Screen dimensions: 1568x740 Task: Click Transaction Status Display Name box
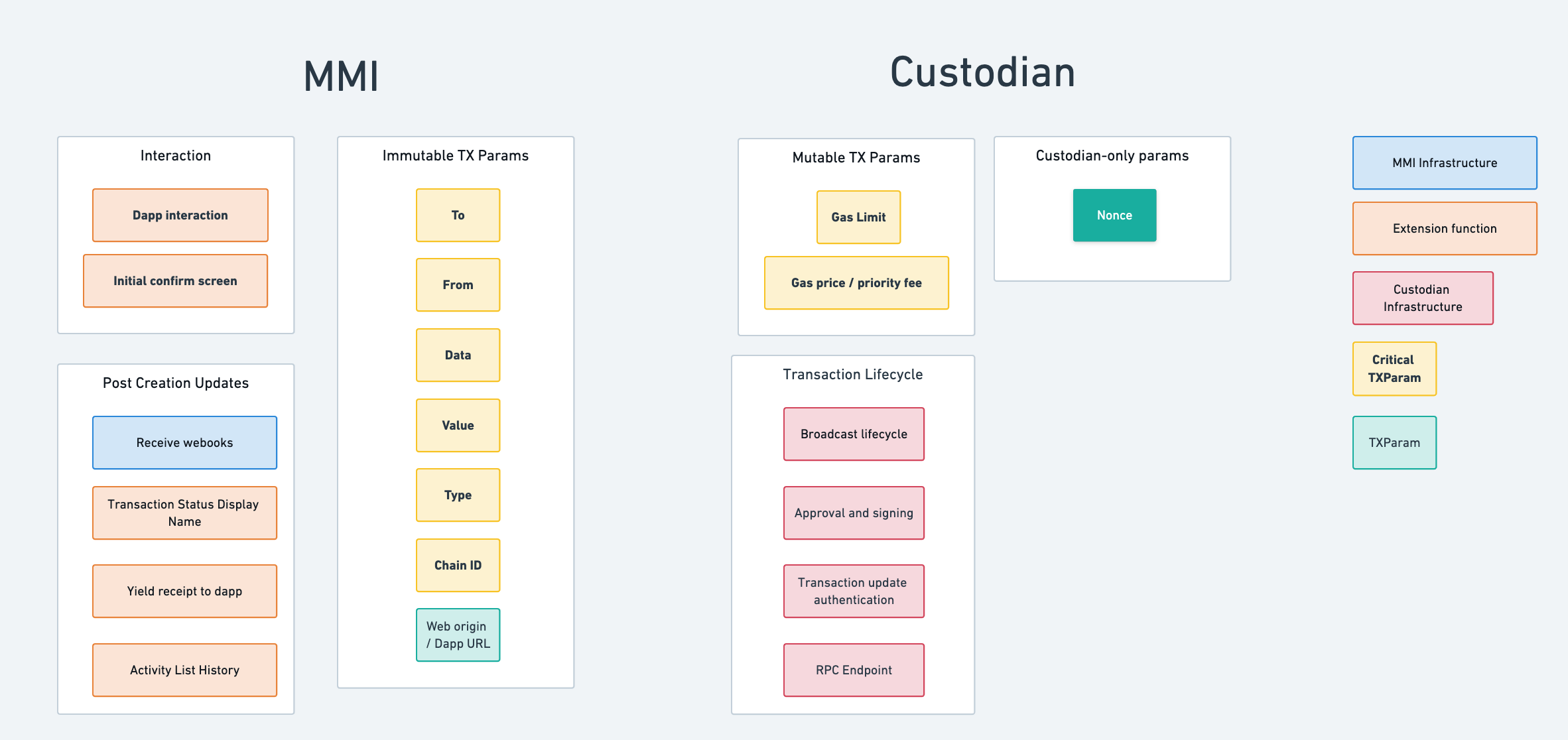tap(184, 513)
